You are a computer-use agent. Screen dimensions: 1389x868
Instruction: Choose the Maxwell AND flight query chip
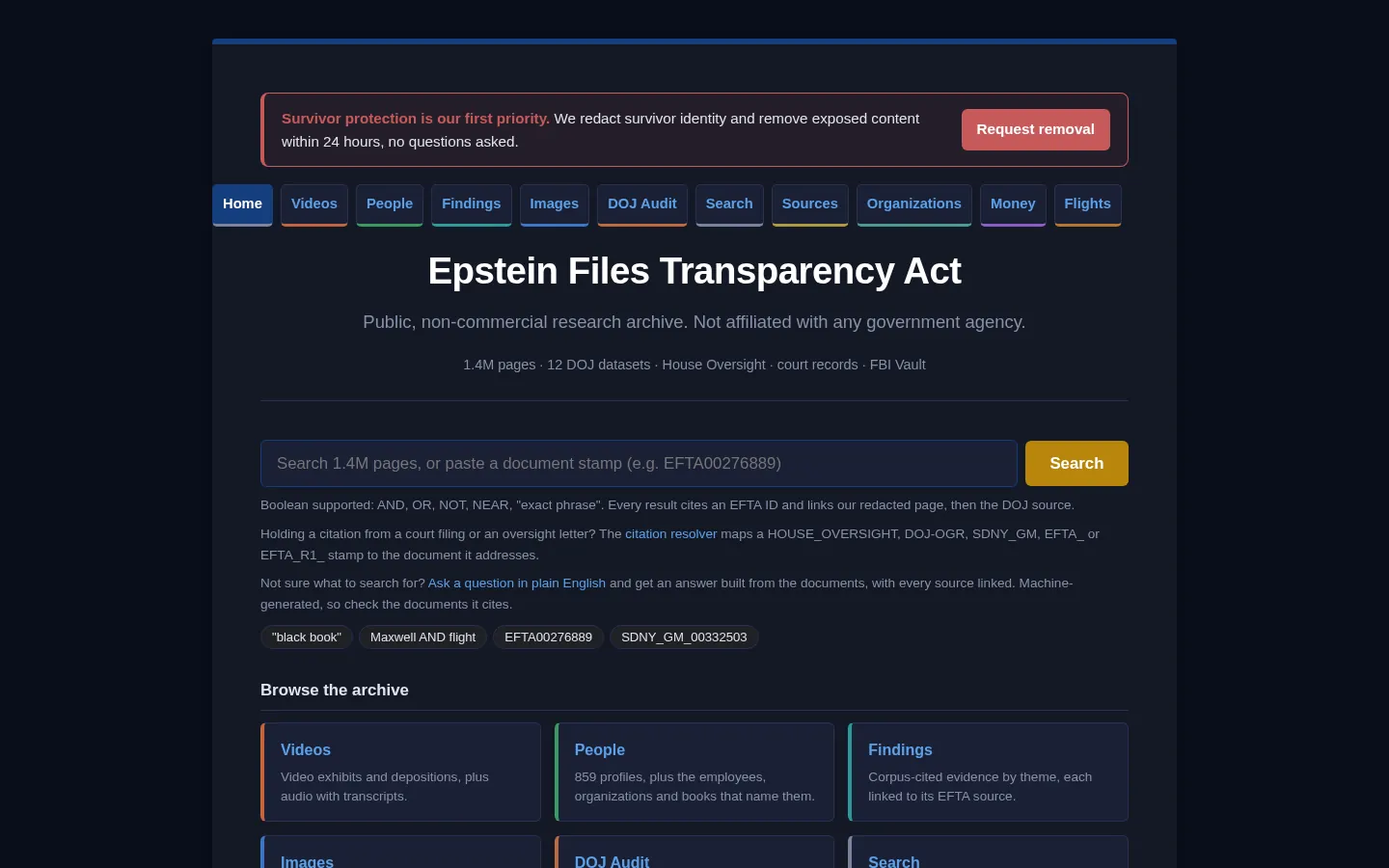423,637
